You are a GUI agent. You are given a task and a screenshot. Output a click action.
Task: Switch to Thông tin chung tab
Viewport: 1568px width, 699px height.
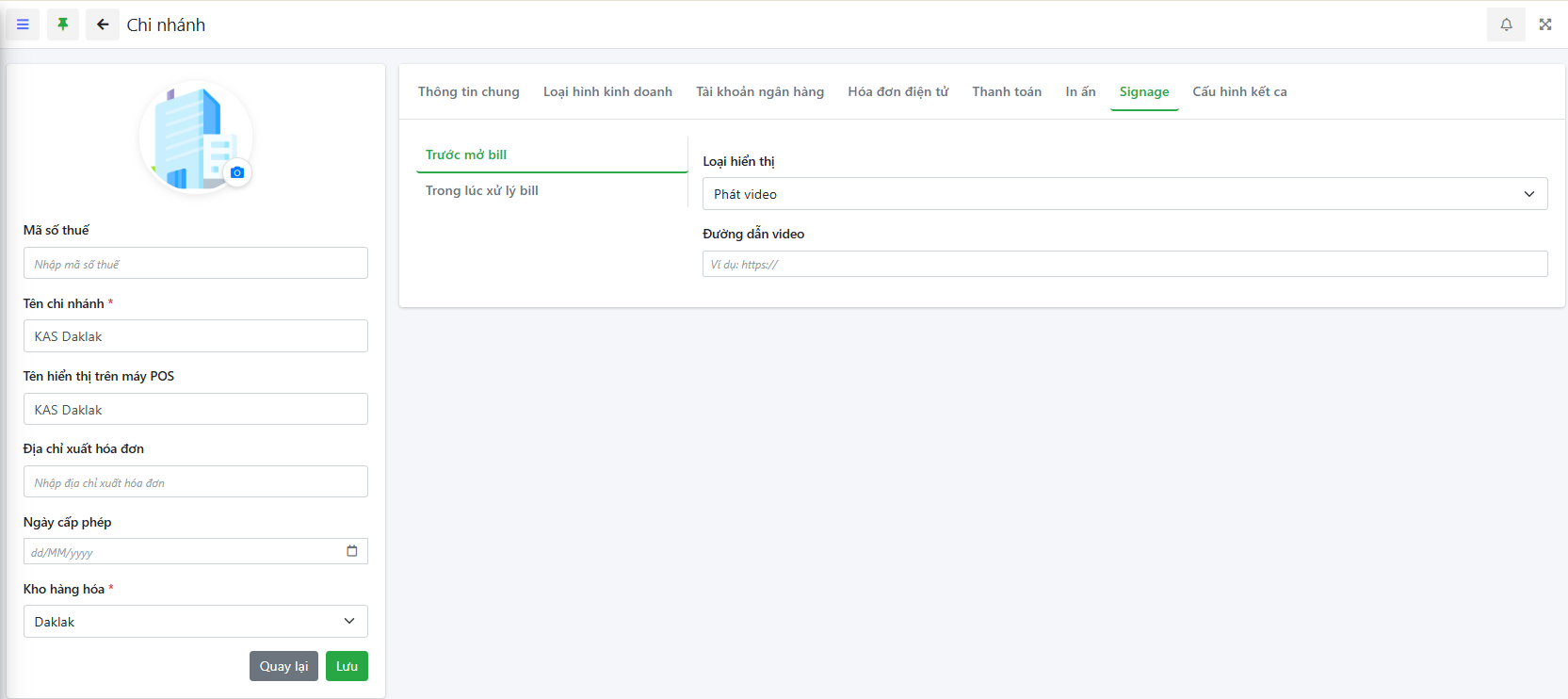coord(468,91)
